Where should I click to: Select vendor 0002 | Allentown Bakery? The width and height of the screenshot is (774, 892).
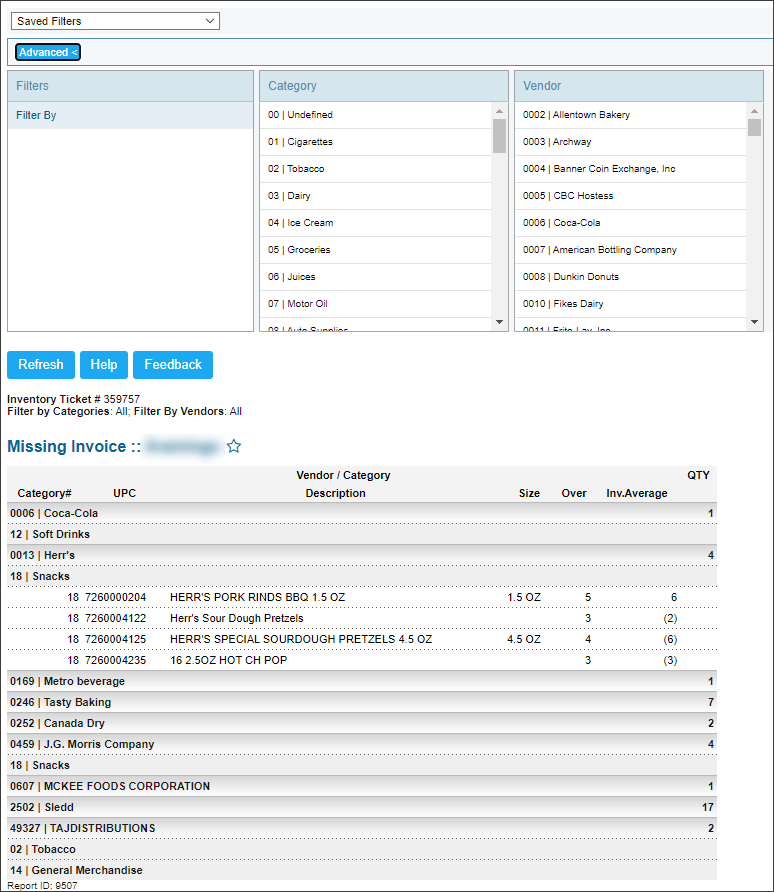tap(630, 115)
